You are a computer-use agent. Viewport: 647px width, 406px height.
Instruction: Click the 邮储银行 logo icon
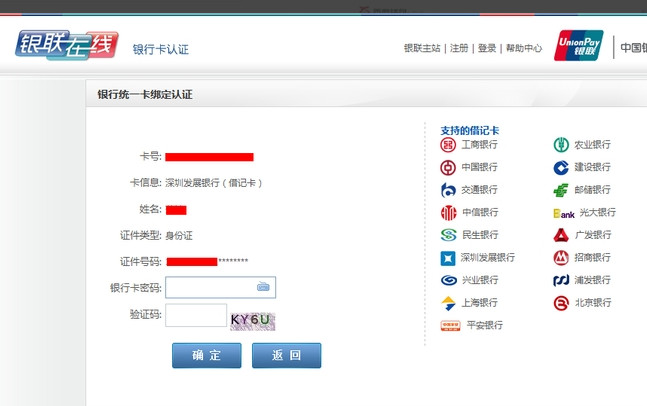[561, 190]
